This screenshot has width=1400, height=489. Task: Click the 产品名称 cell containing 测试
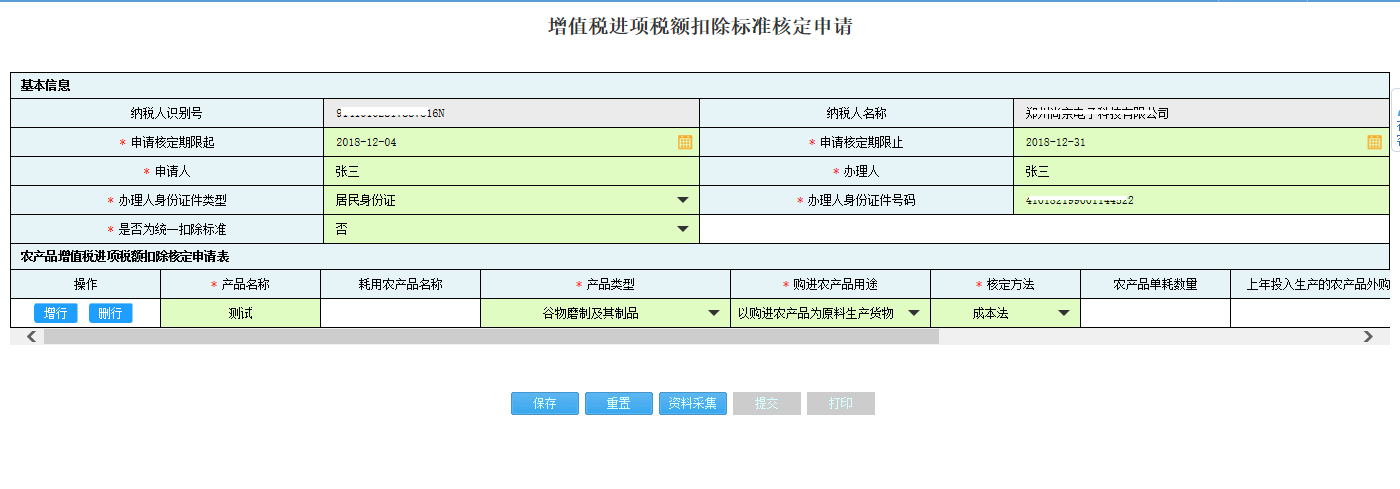[240, 313]
